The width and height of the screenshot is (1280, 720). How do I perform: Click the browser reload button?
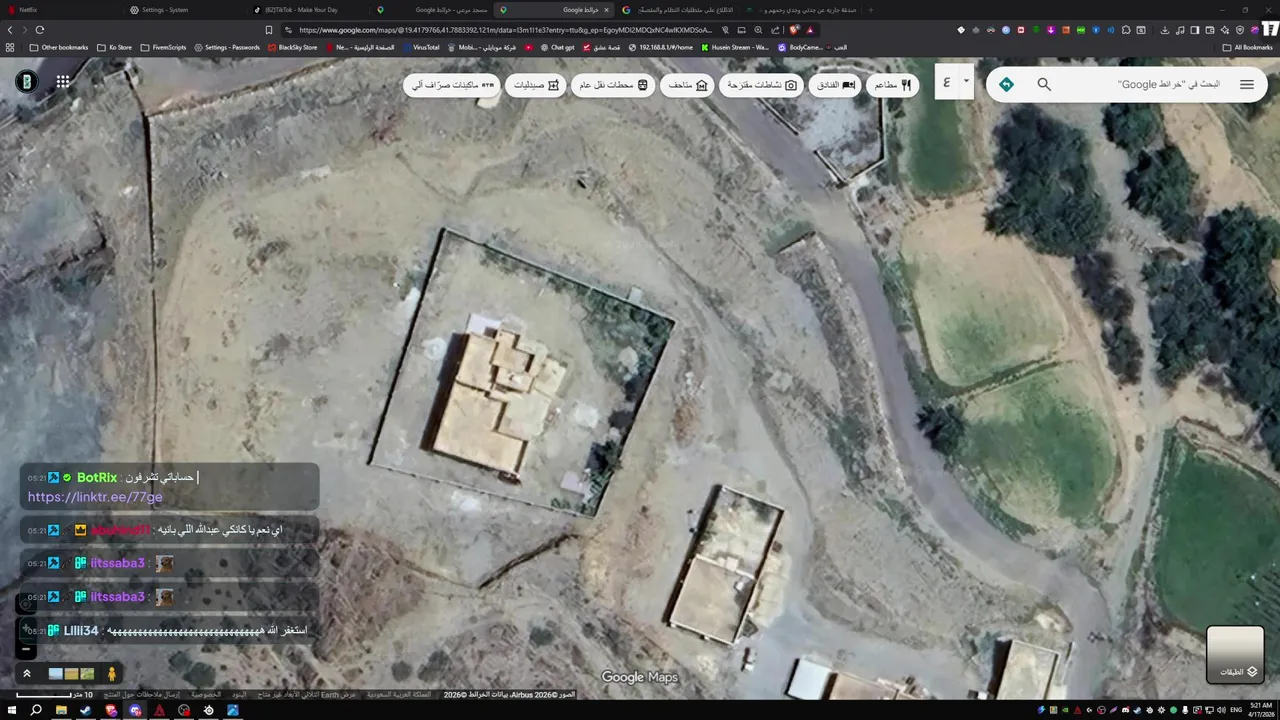tap(40, 30)
